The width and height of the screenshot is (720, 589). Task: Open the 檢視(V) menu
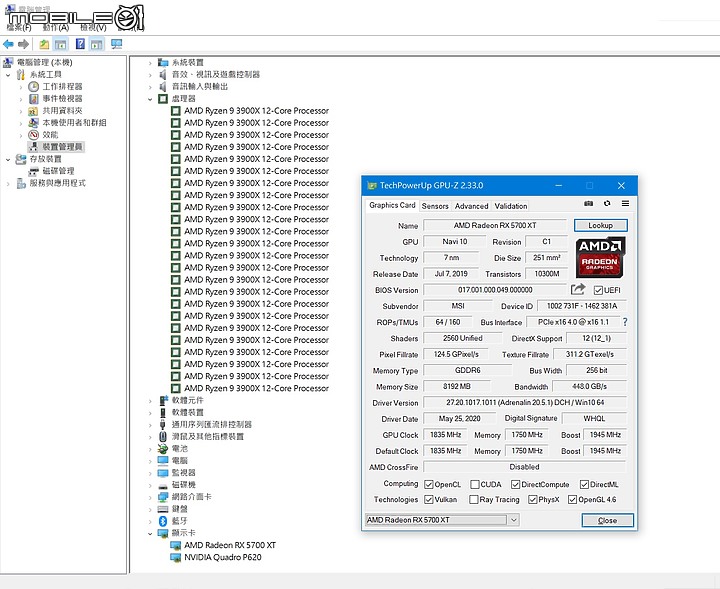click(x=93, y=28)
